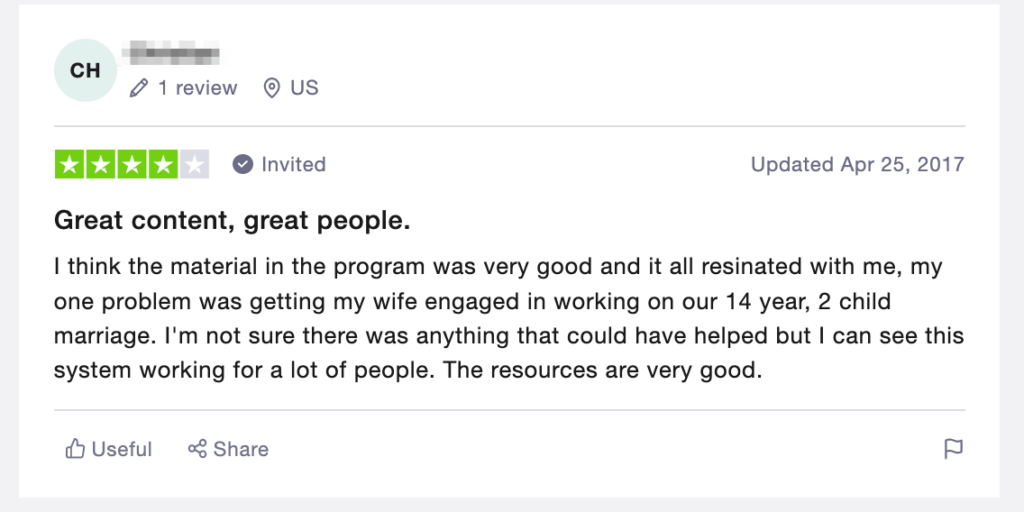Viewport: 1024px width, 512px height.
Task: Click the 'Updated Apr 25, 2017' date
Action: [857, 165]
